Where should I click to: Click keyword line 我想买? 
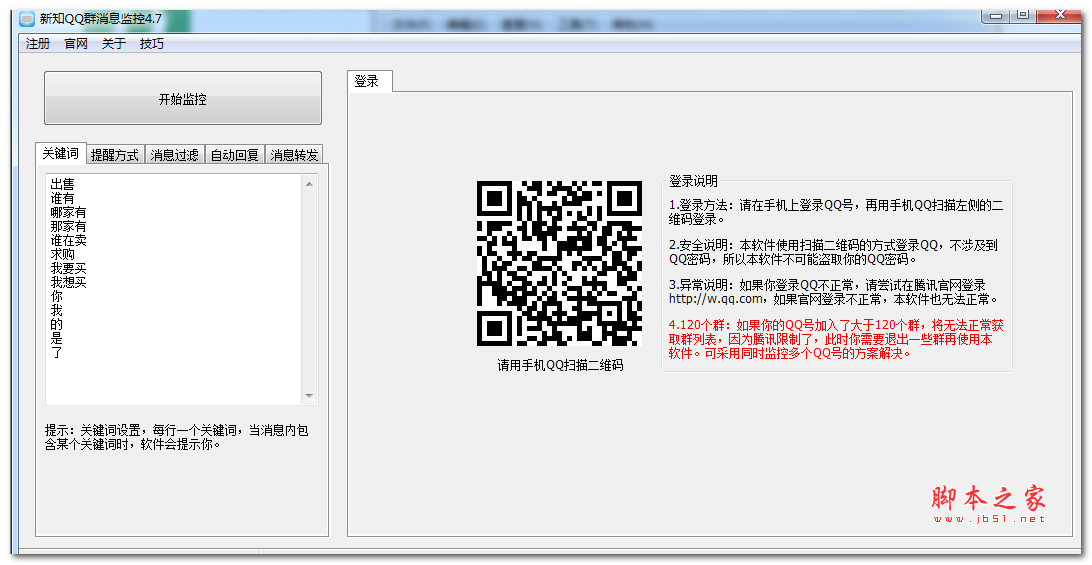pos(68,282)
